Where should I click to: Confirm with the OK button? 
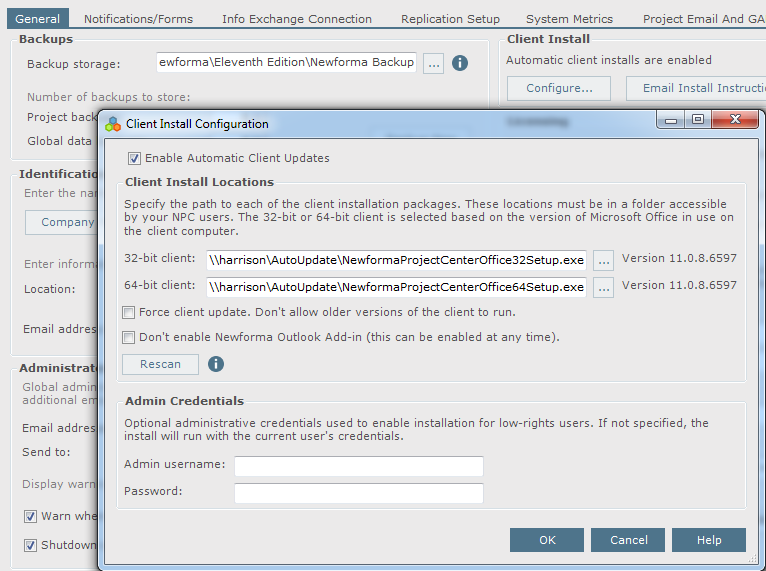(x=547, y=540)
